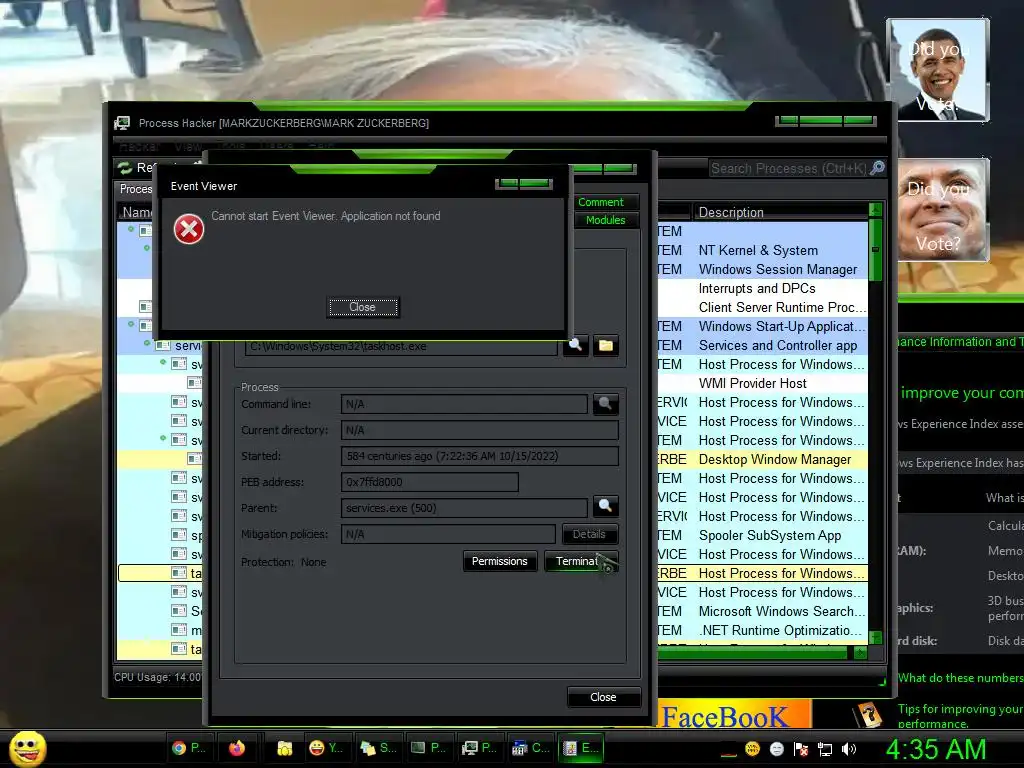
Task: Open the folder icon on the taskbar
Action: tap(284, 748)
